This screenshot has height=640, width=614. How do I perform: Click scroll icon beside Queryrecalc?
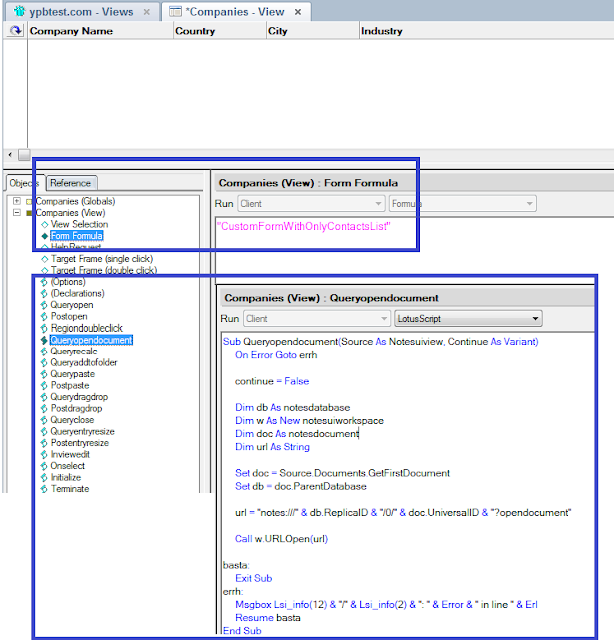coord(44,351)
